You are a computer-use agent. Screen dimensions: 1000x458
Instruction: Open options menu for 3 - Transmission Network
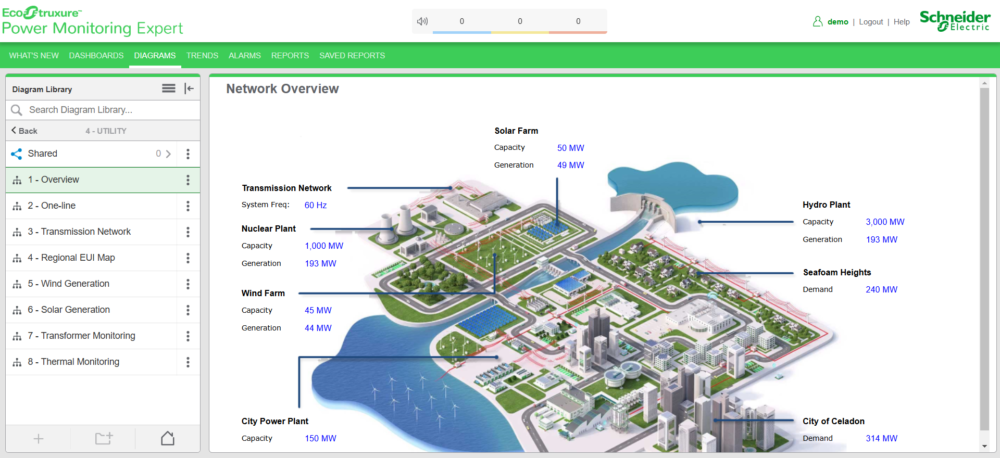tap(188, 232)
